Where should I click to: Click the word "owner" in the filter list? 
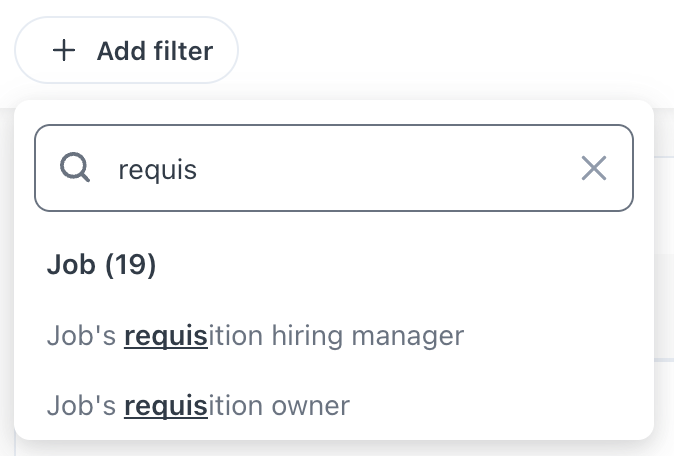click(x=310, y=407)
